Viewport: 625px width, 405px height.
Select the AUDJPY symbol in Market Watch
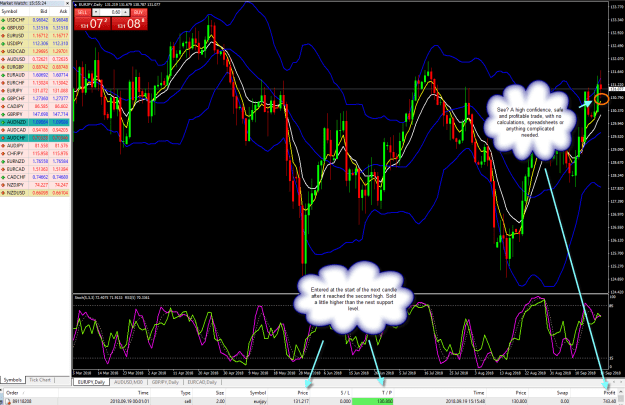[x=15, y=146]
